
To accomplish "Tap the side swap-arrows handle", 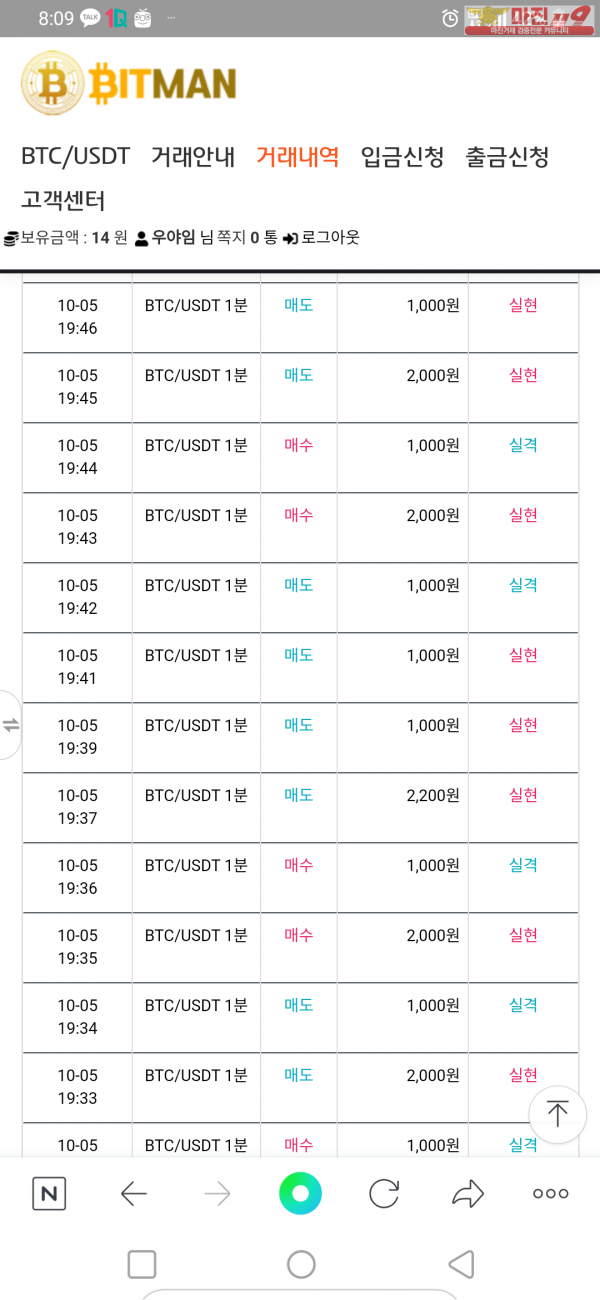I will click(10, 725).
